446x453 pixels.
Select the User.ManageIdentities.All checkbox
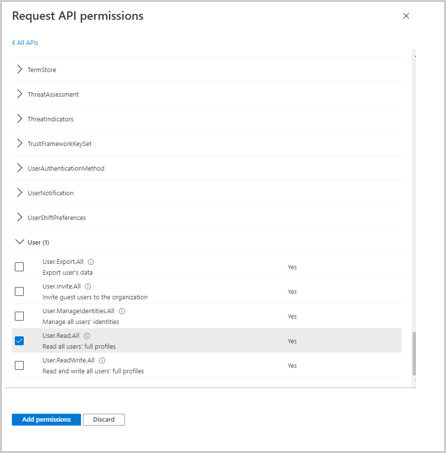[x=19, y=316]
